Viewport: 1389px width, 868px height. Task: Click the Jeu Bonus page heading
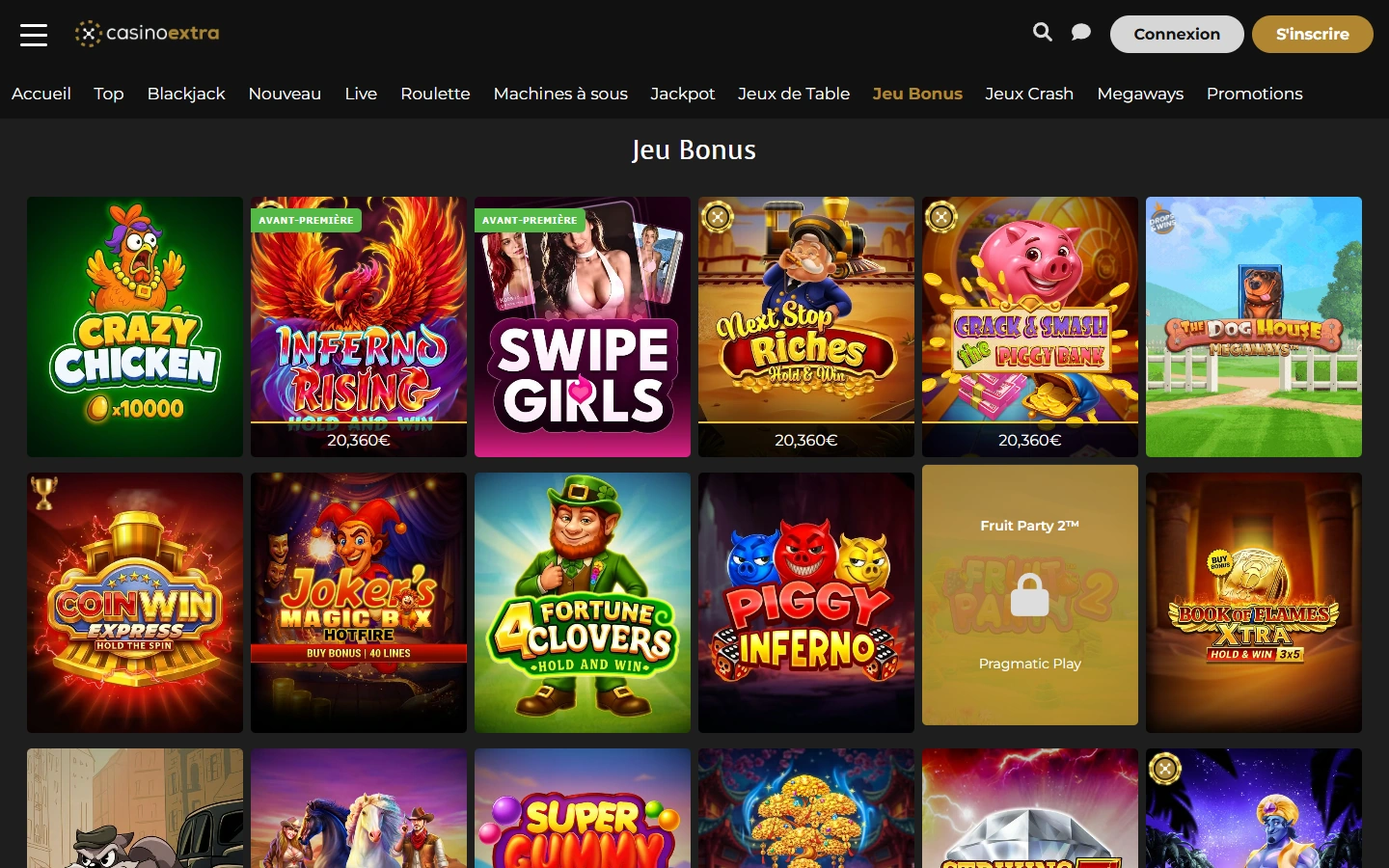point(694,150)
